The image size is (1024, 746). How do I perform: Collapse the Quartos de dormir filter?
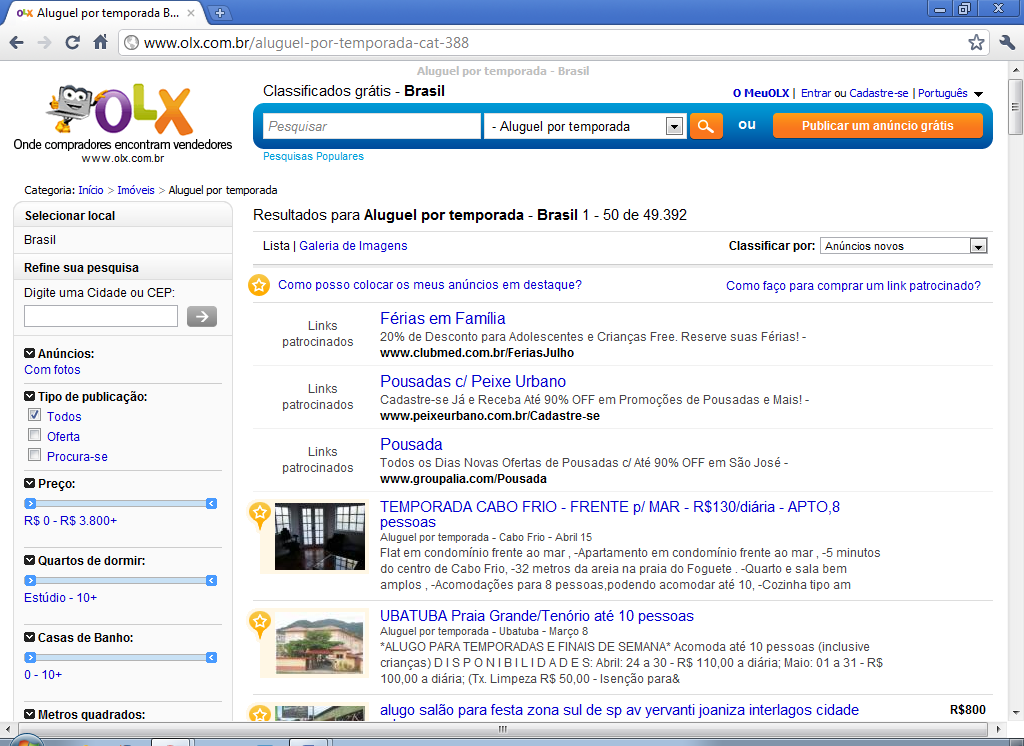coord(29,560)
